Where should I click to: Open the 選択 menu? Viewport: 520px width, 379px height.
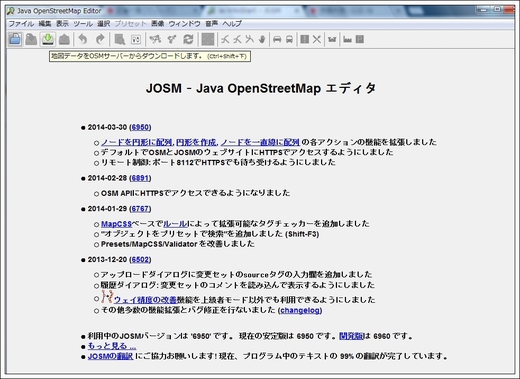click(x=104, y=24)
